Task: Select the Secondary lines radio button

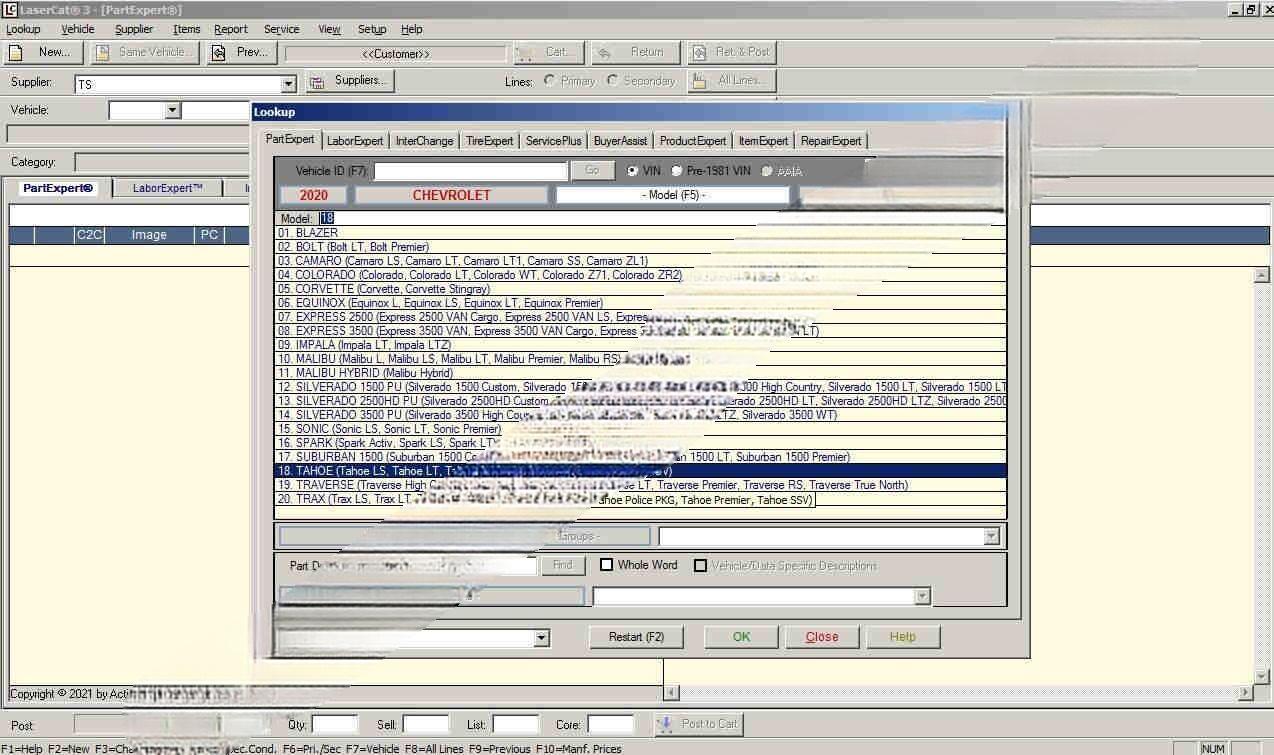Action: (612, 80)
